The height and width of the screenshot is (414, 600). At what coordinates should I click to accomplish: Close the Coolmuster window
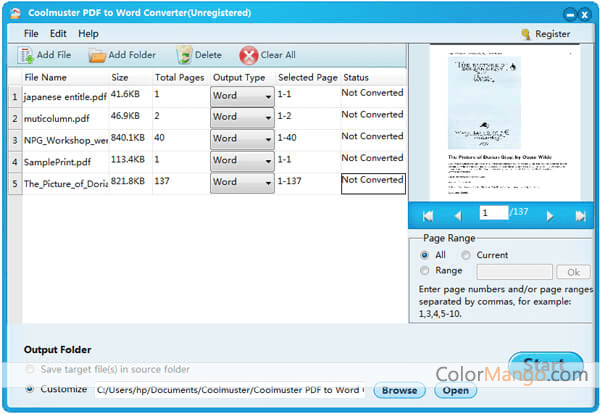click(585, 15)
